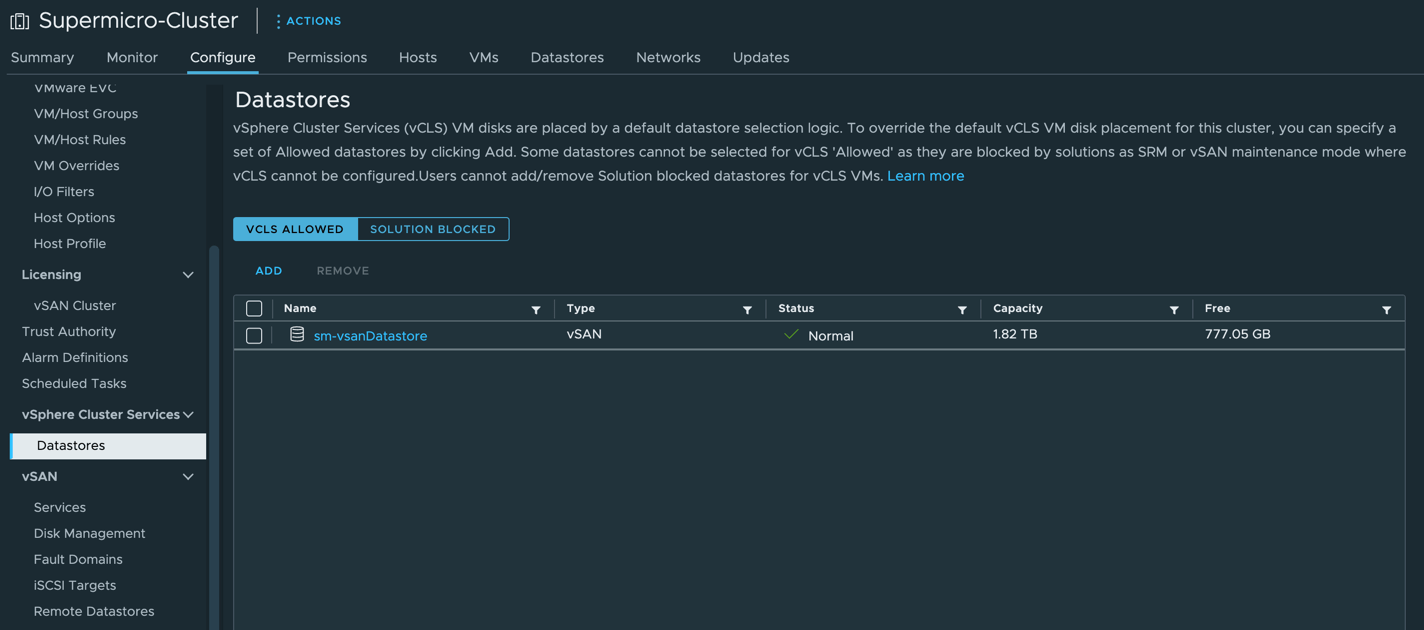Click the three-dot Actions menu icon

point(279,21)
